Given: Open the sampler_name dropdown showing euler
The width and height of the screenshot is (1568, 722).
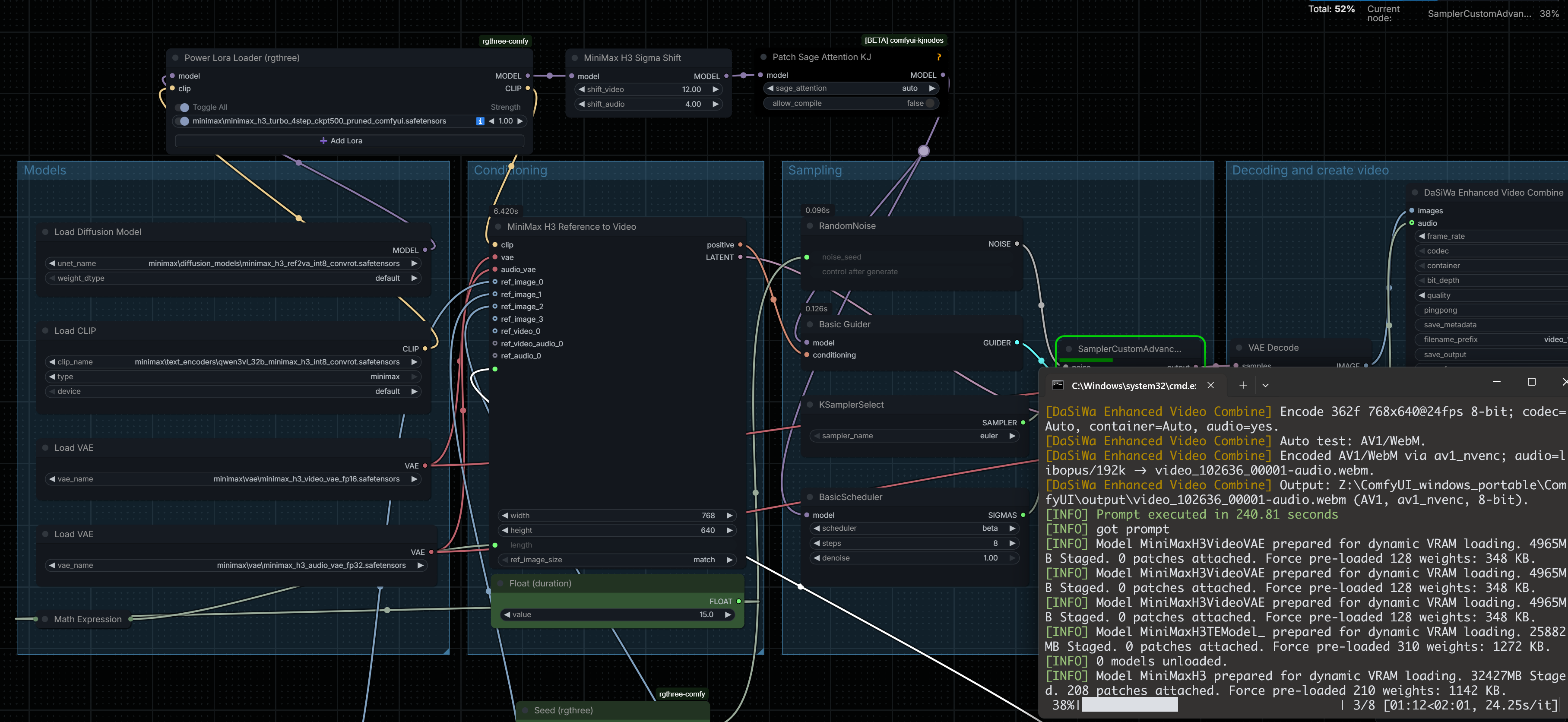Looking at the screenshot, I should coord(914,436).
